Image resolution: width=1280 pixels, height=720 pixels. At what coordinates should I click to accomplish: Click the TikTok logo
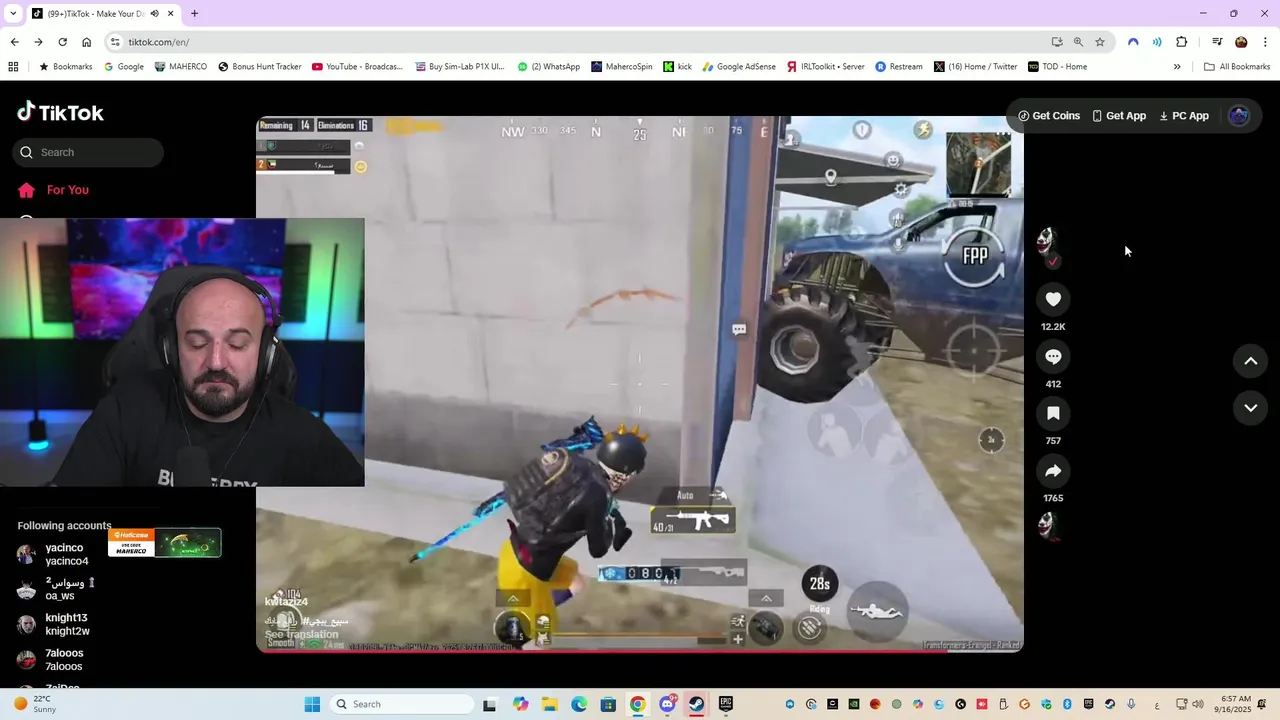[x=61, y=112]
